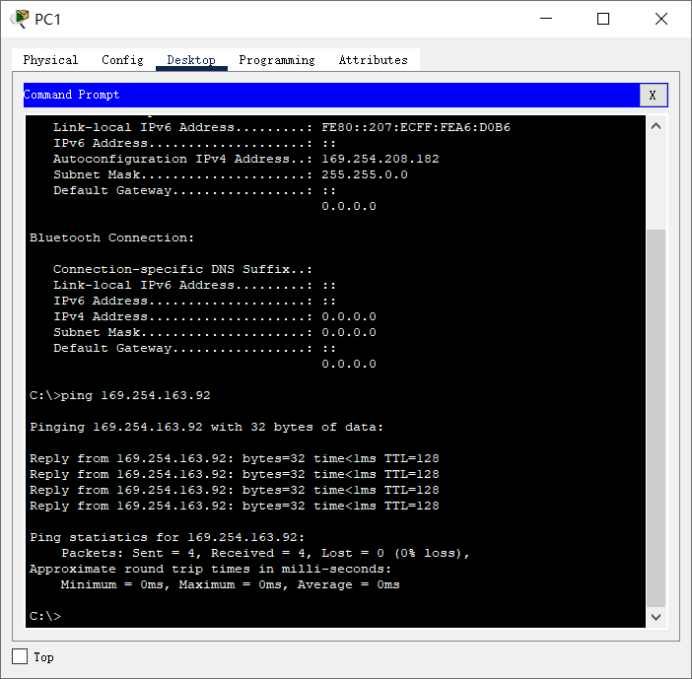Close the PC1 window
The width and height of the screenshot is (692, 679).
coord(661,19)
